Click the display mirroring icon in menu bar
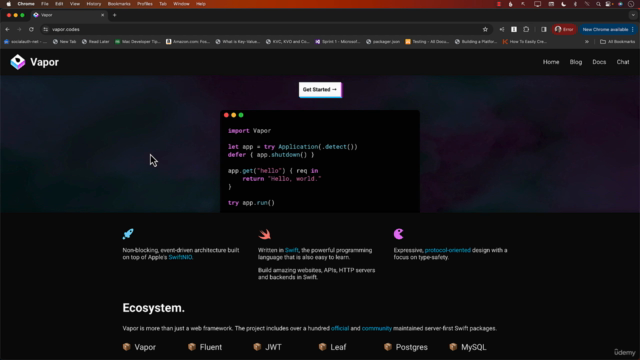The height and width of the screenshot is (360, 640). pyautogui.click(x=537, y=4)
